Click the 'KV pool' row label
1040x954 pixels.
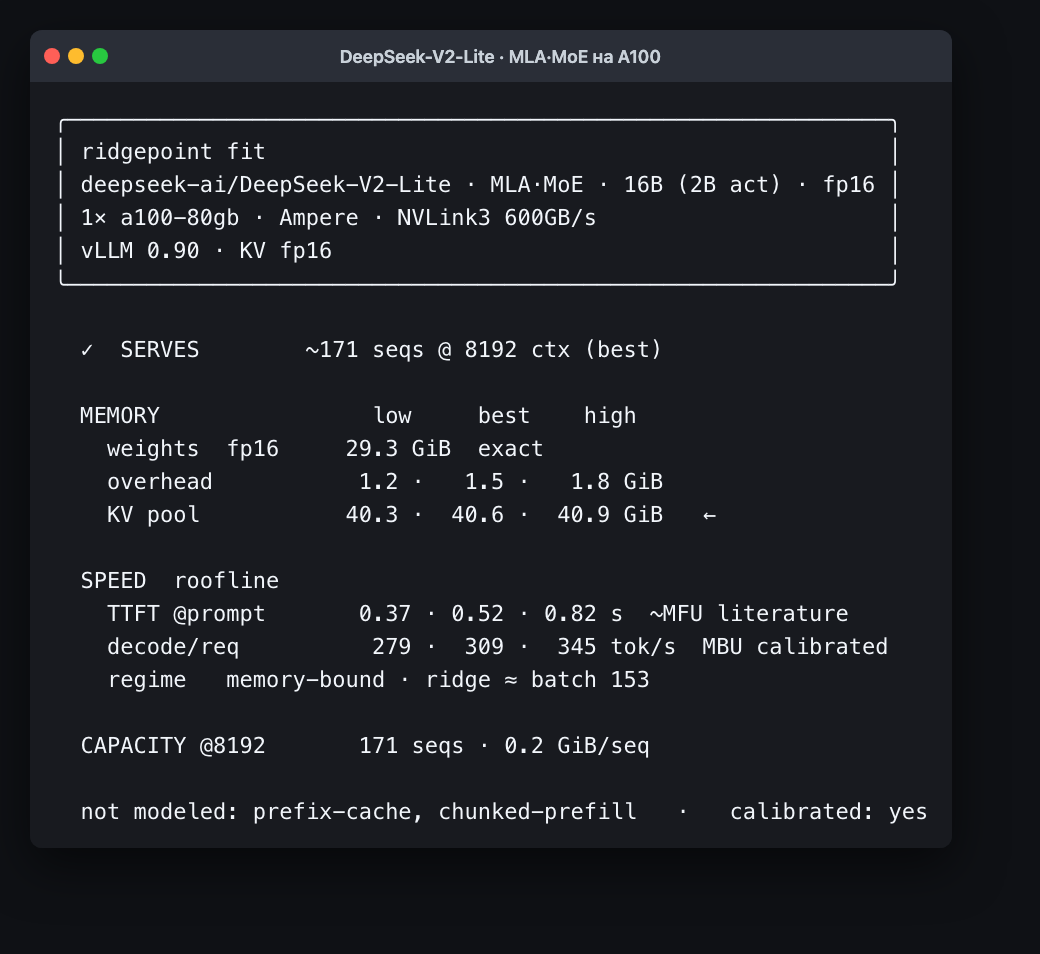(x=153, y=515)
